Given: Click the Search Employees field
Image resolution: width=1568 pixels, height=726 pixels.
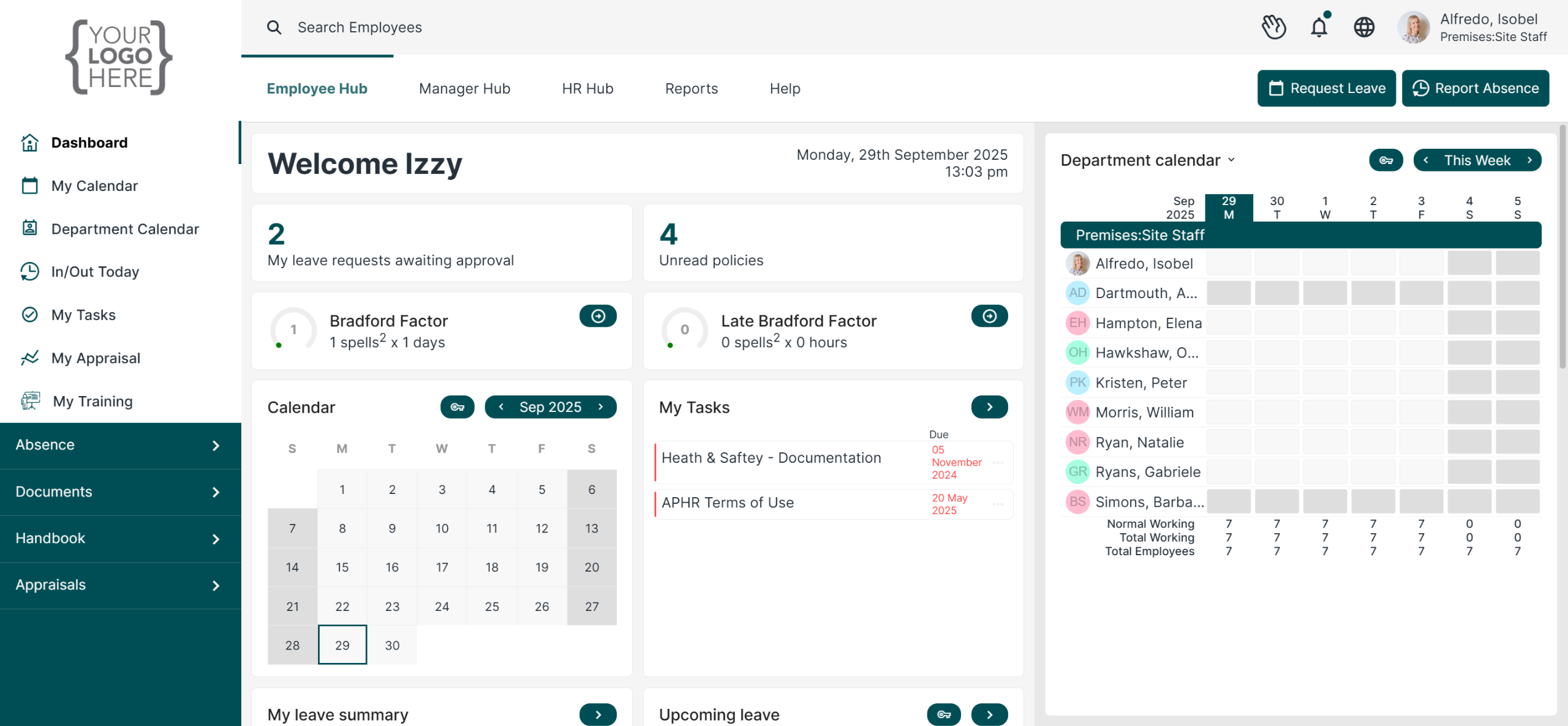Looking at the screenshot, I should click(x=360, y=28).
